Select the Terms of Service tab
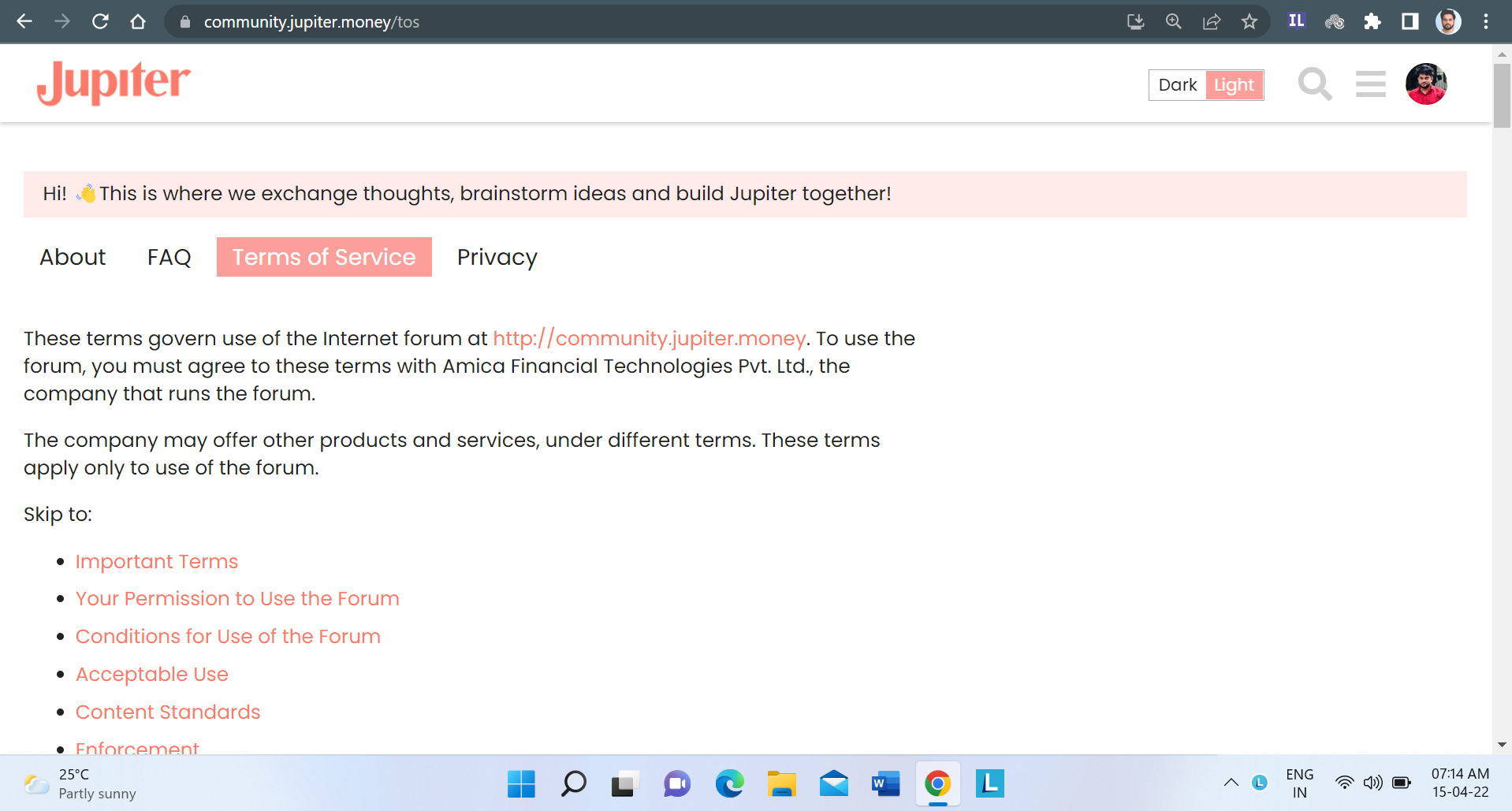The width and height of the screenshot is (1512, 811). [x=324, y=257]
